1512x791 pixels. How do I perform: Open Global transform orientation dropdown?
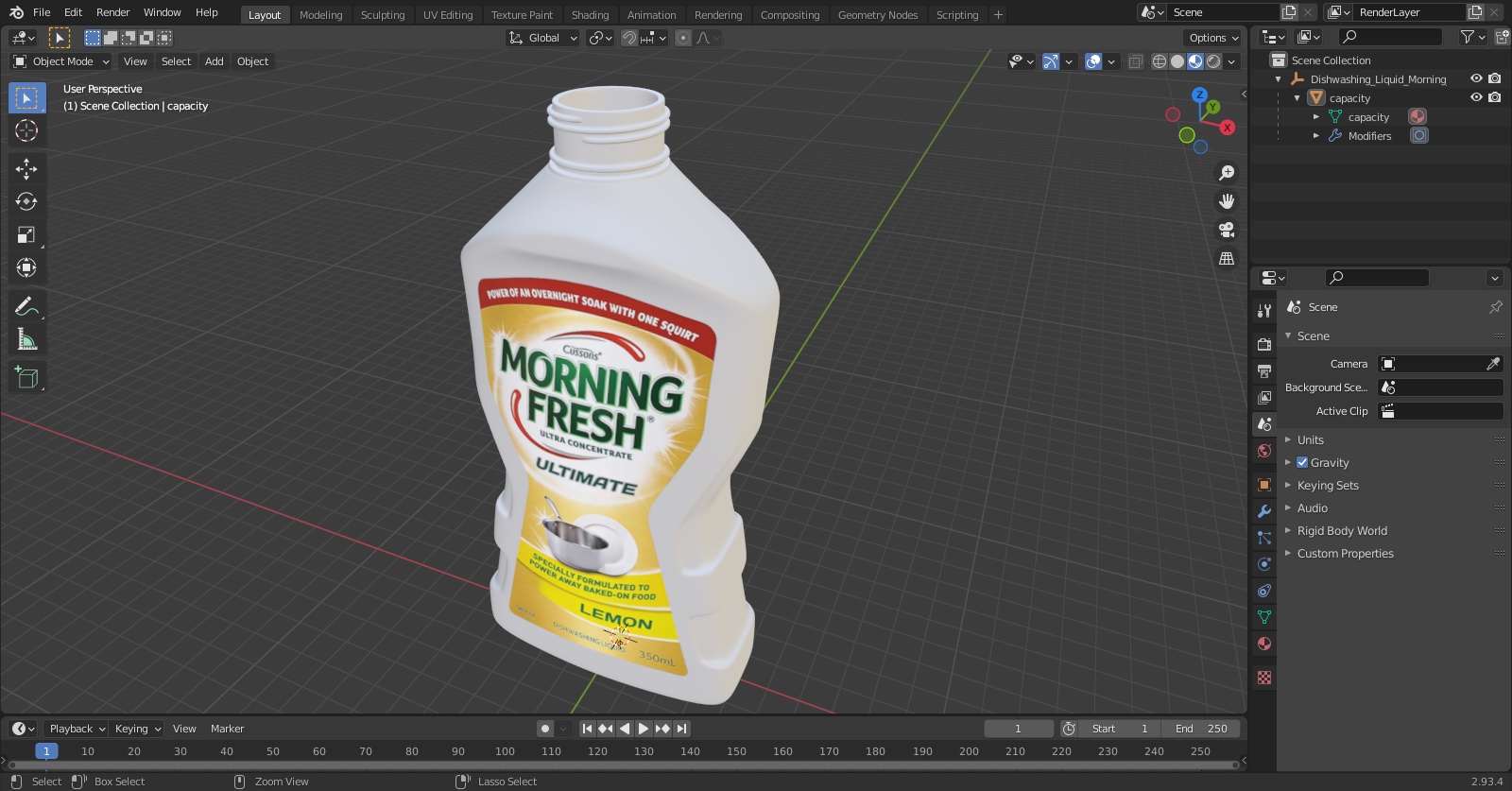[x=542, y=38]
